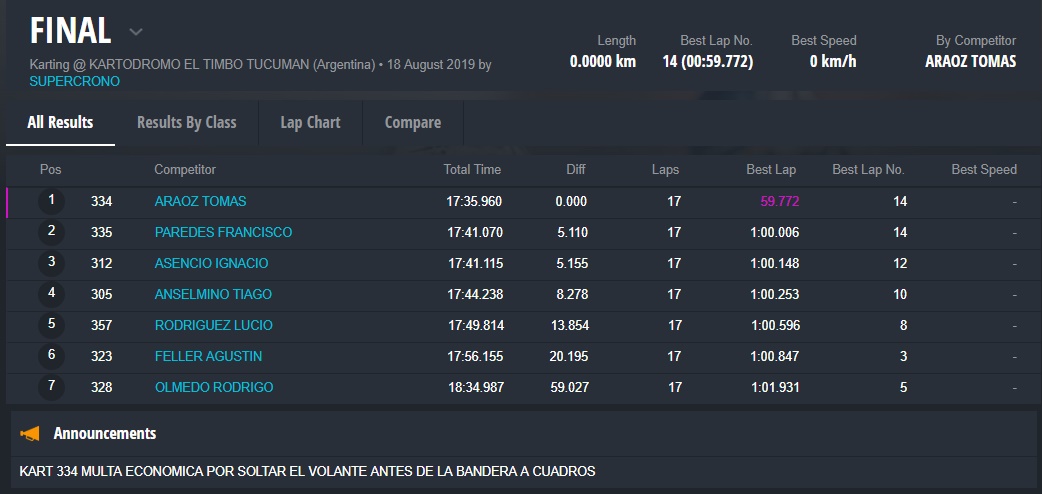This screenshot has height=494, width=1042.
Task: Click the position 1 circle badge
Action: (51, 201)
